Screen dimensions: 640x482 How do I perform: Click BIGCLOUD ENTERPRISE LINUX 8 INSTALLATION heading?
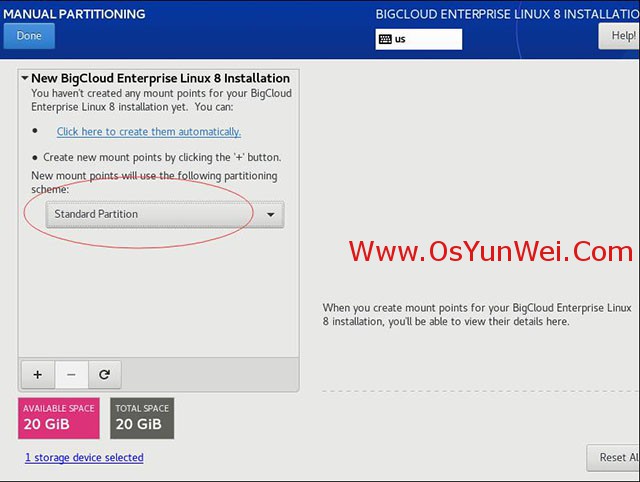pyautogui.click(x=507, y=14)
